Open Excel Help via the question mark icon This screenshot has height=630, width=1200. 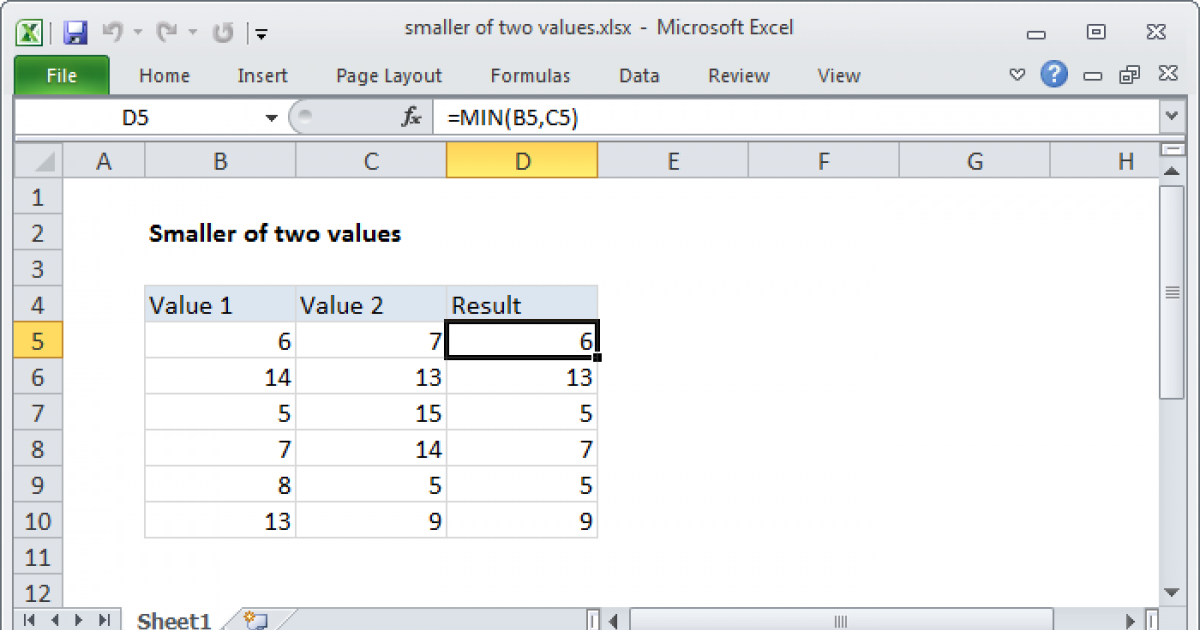coord(1054,75)
